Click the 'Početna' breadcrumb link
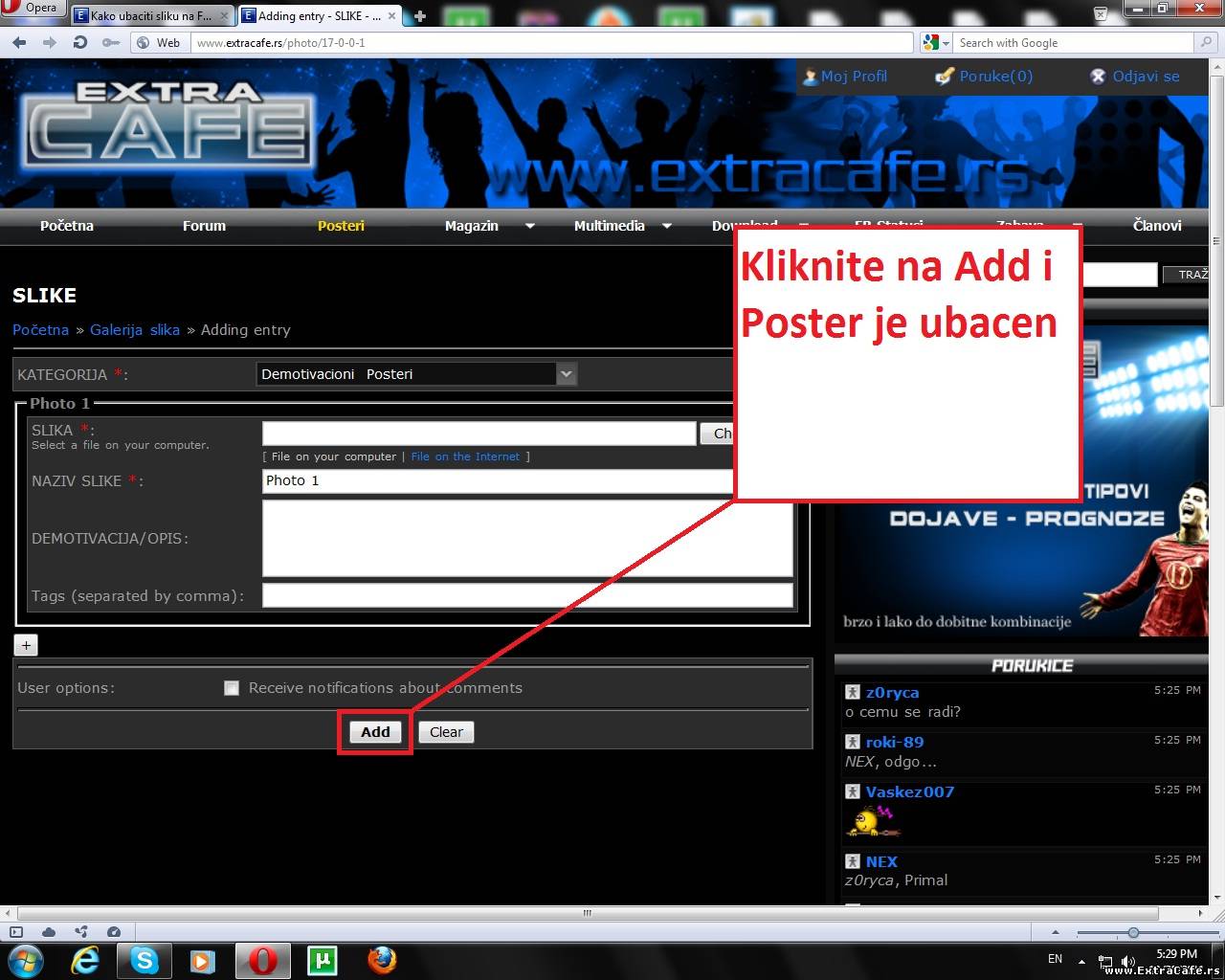The height and width of the screenshot is (980, 1225). [x=40, y=330]
